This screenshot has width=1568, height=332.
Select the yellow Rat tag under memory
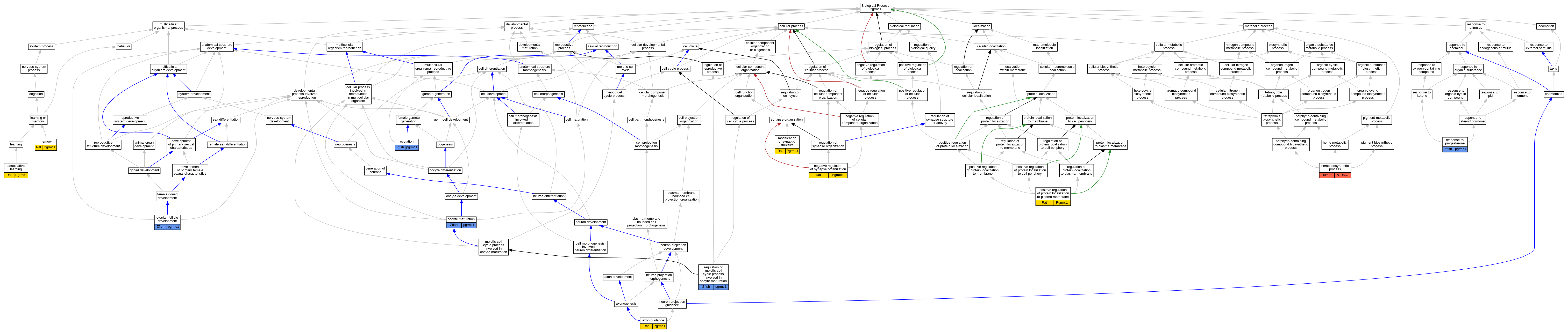click(x=39, y=147)
